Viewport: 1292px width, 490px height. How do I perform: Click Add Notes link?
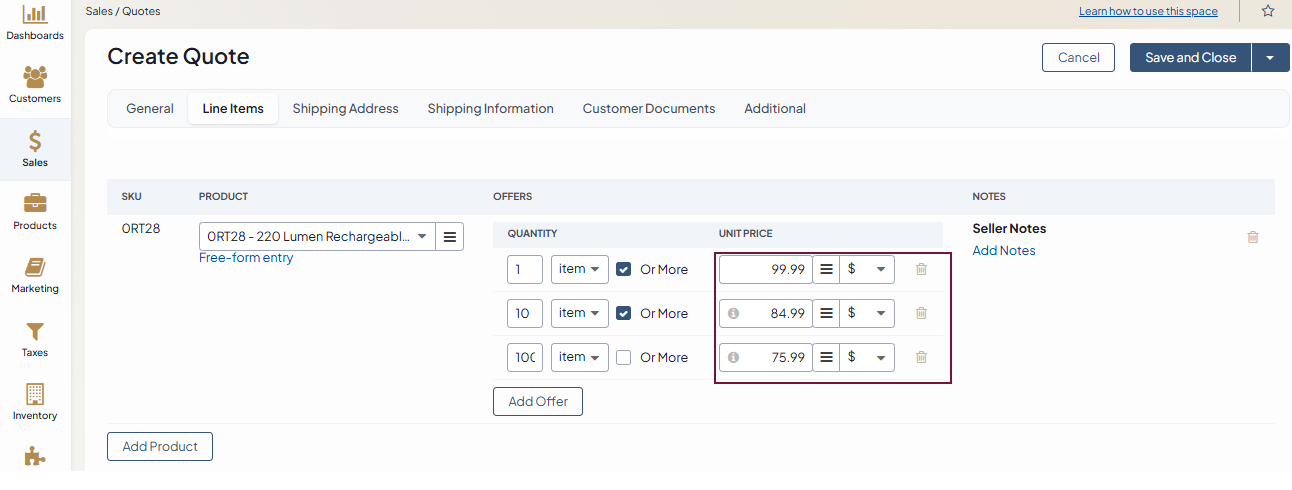pos(1004,251)
